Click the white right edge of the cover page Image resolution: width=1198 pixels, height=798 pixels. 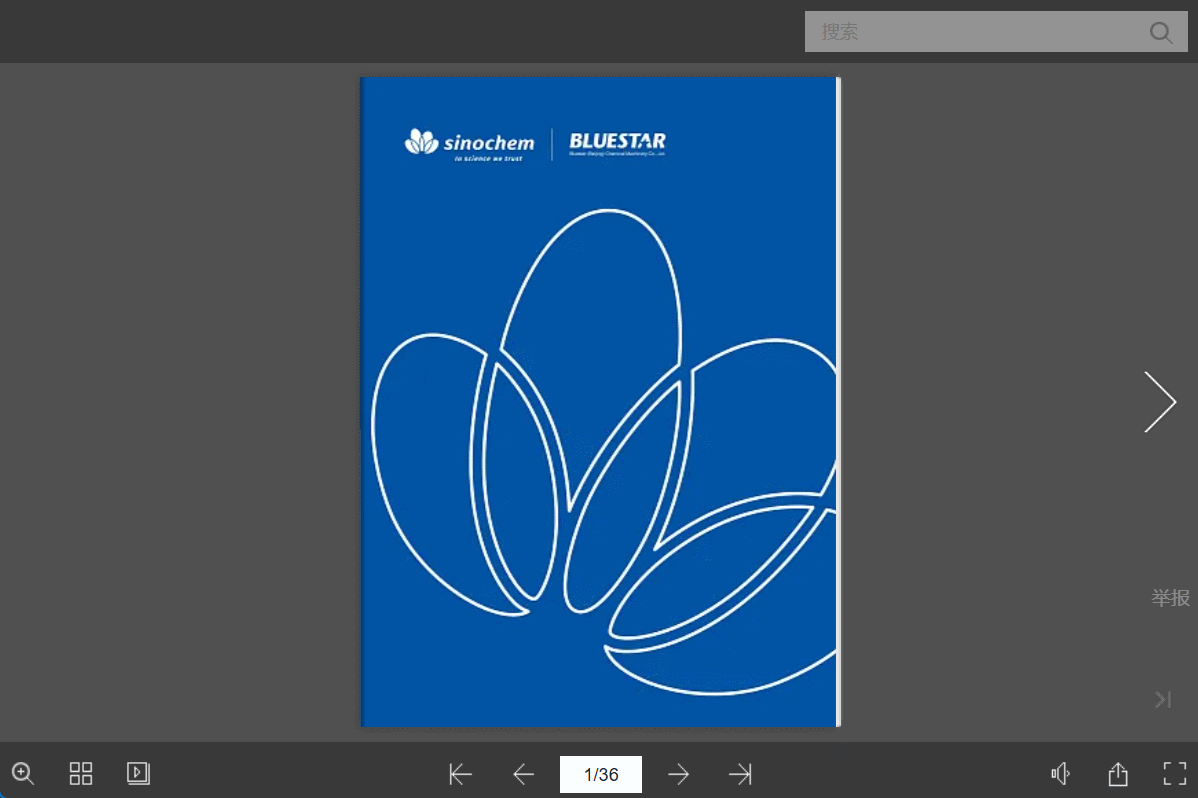pos(838,400)
